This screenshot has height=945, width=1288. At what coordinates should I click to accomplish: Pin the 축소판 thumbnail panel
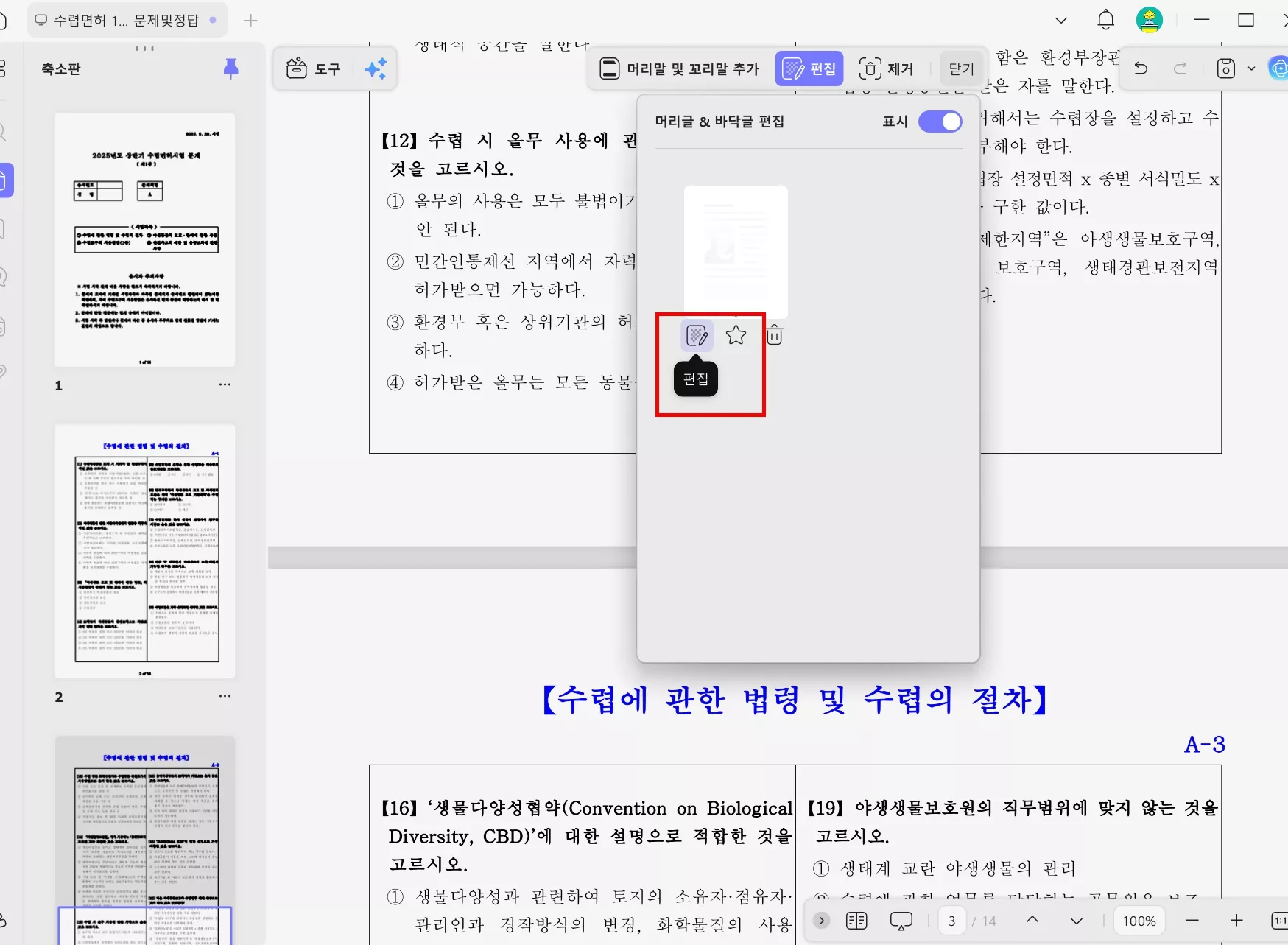point(231,68)
